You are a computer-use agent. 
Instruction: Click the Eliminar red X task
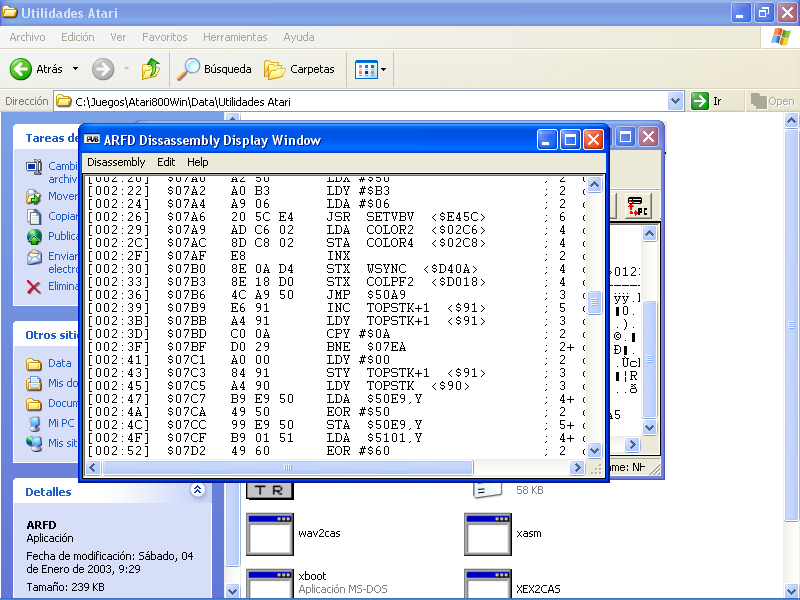pos(34,287)
